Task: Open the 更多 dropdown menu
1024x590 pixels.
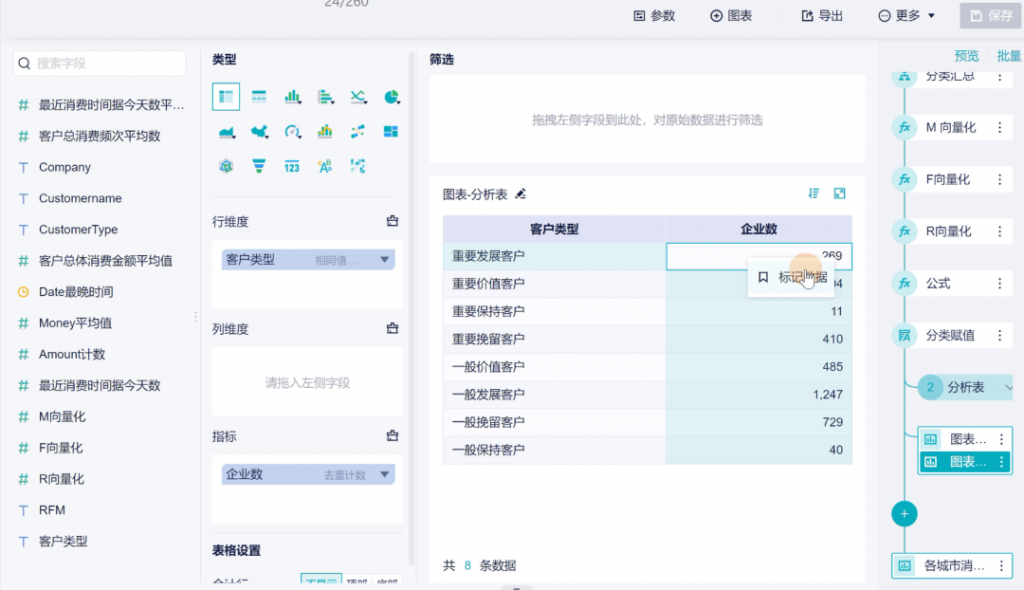Action: point(907,16)
